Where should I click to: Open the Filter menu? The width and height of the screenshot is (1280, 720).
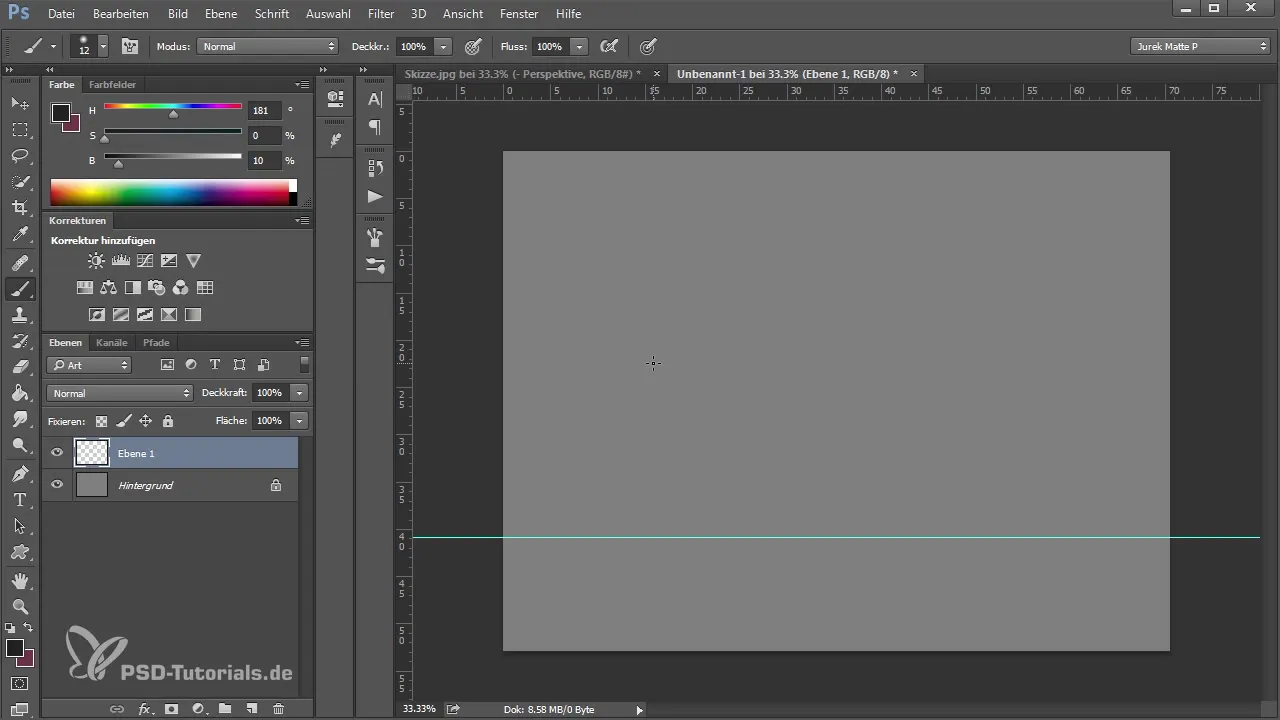coord(380,14)
